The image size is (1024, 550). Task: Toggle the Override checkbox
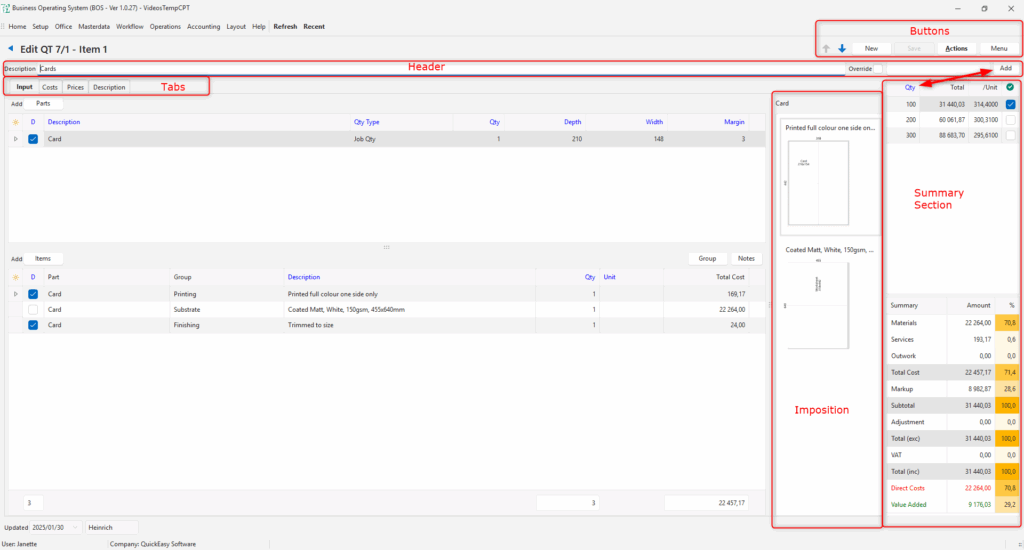pyautogui.click(x=878, y=69)
